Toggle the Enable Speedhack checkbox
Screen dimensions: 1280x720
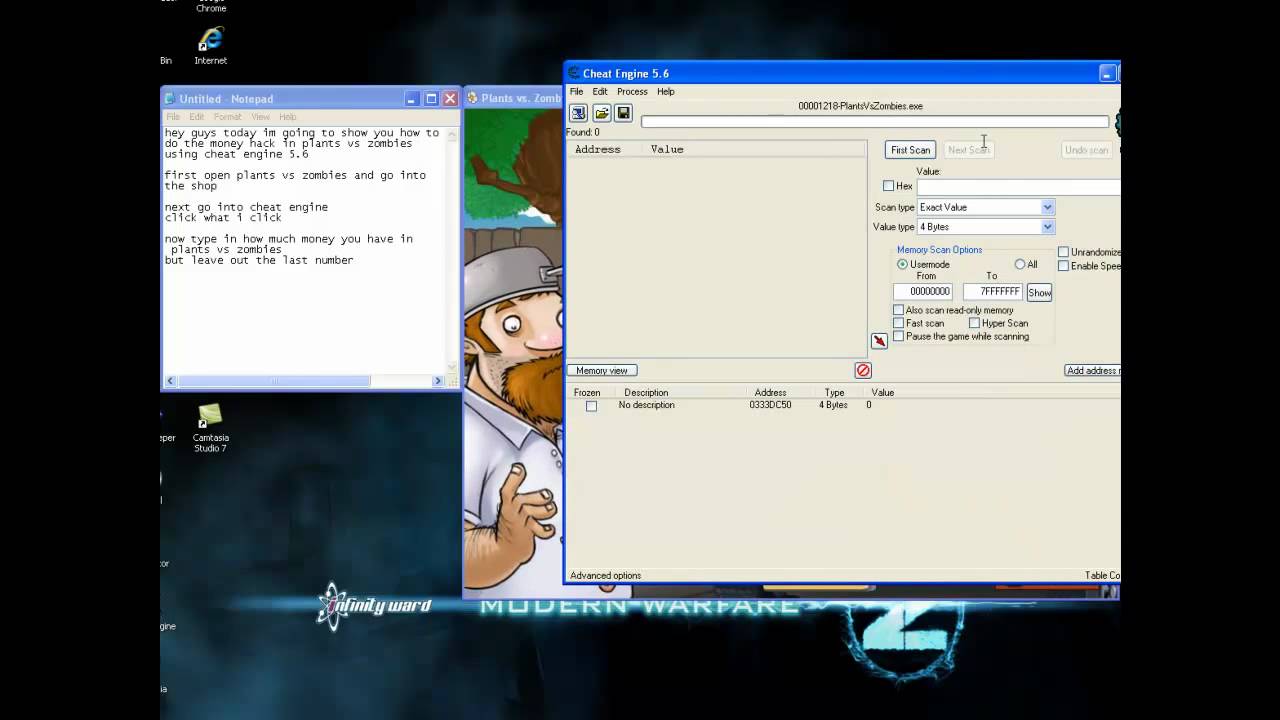(x=1063, y=266)
